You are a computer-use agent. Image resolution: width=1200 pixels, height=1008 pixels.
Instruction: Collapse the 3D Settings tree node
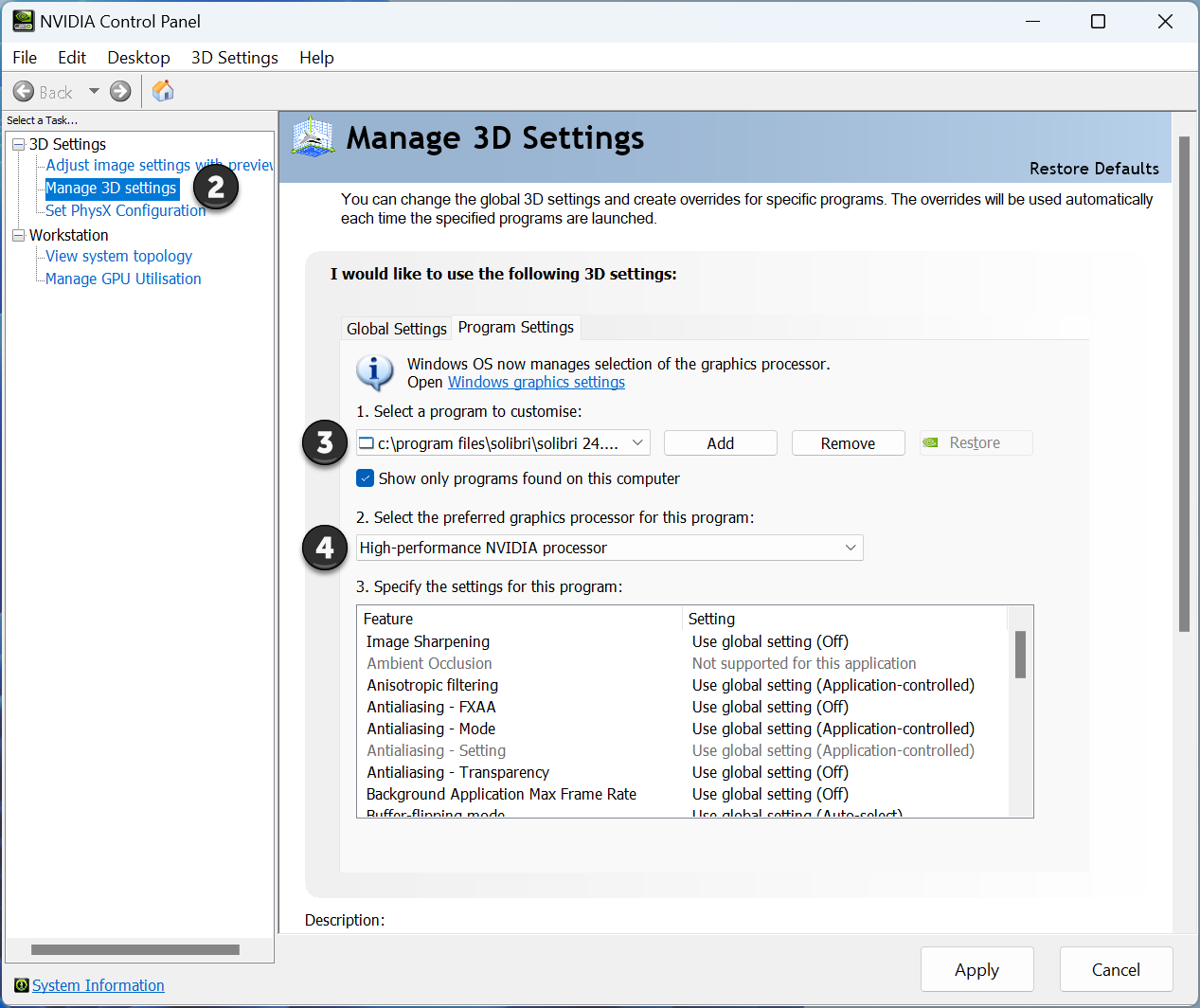(18, 144)
